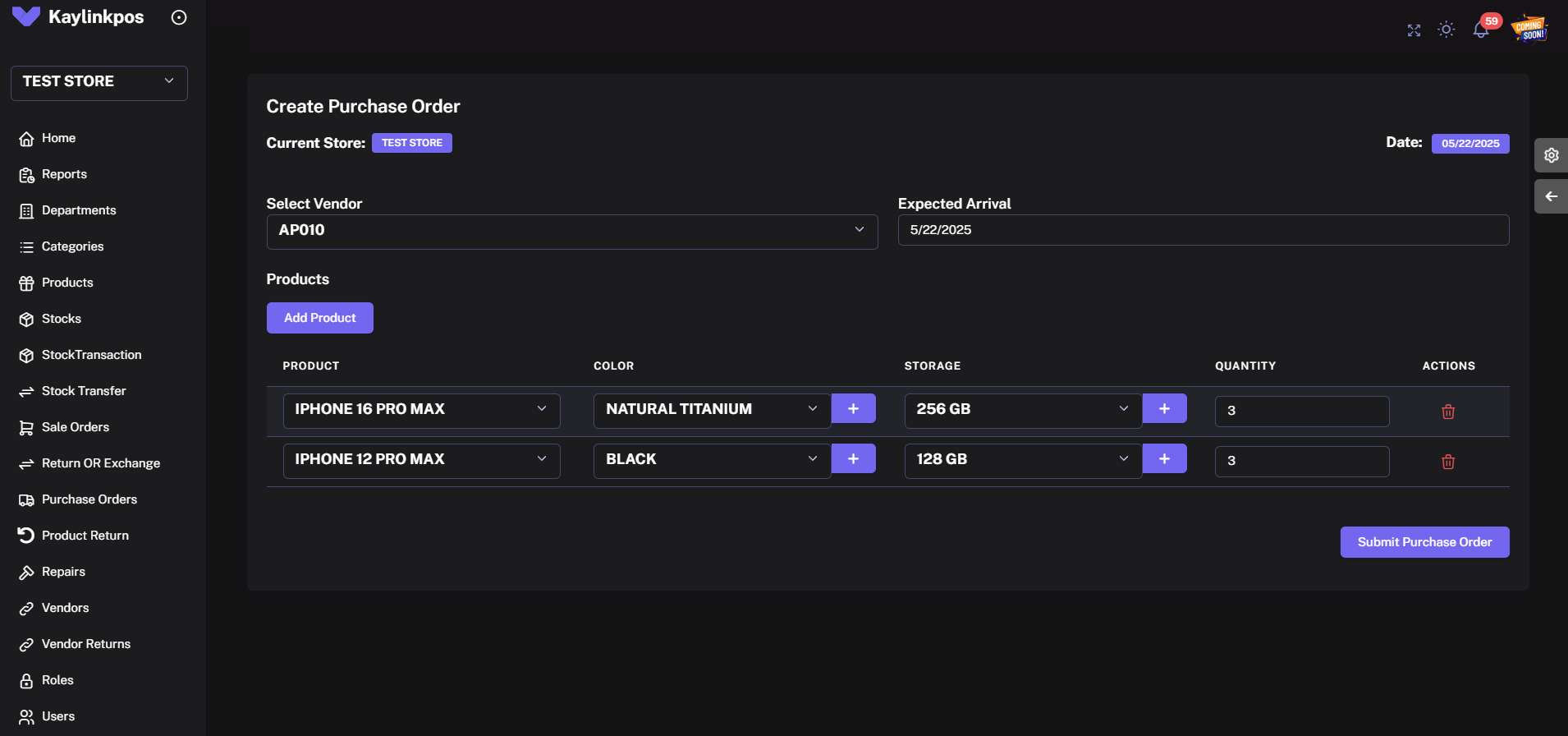Click the Vendors link icon

[x=26, y=609]
